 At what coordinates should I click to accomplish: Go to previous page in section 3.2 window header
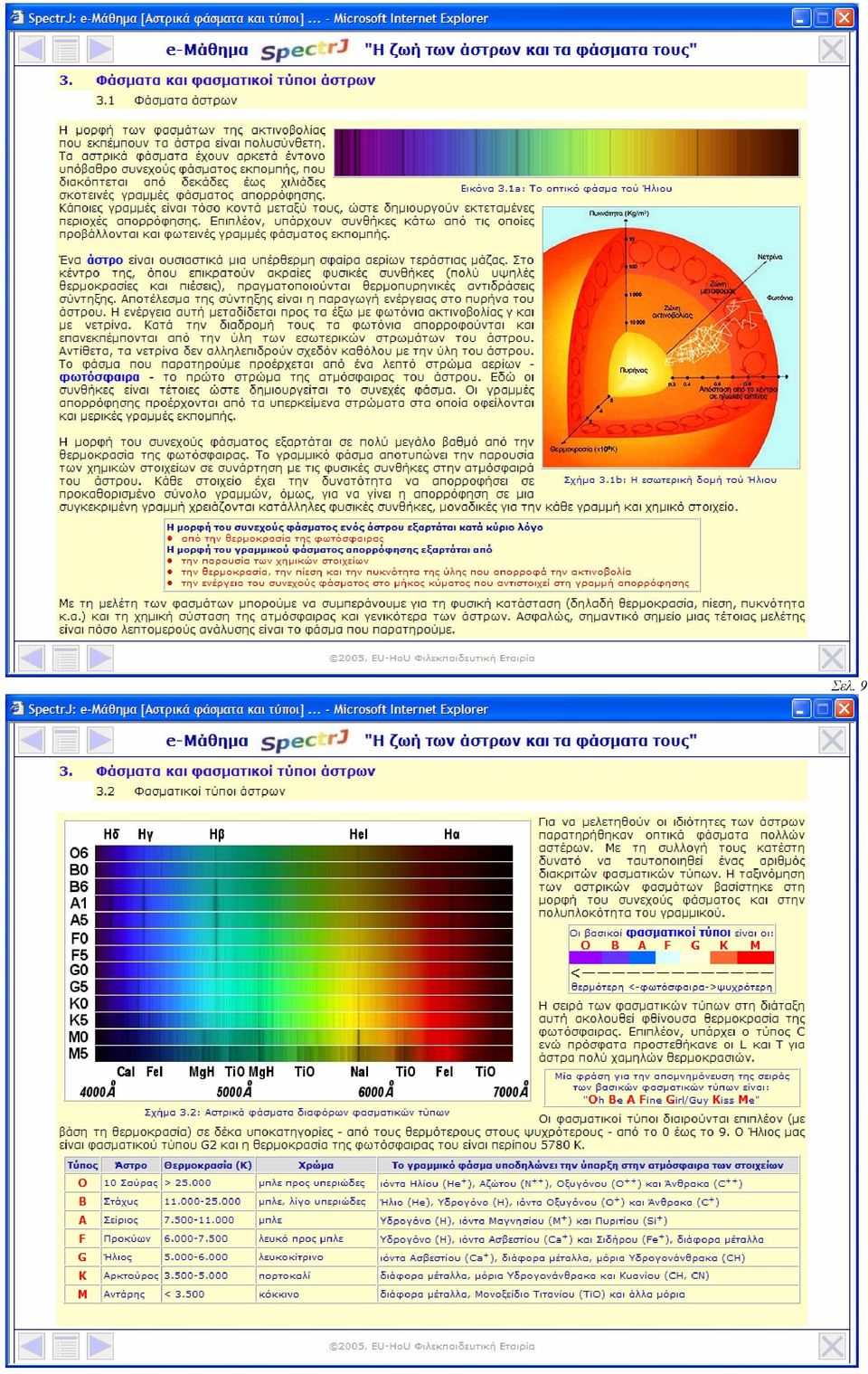31,740
